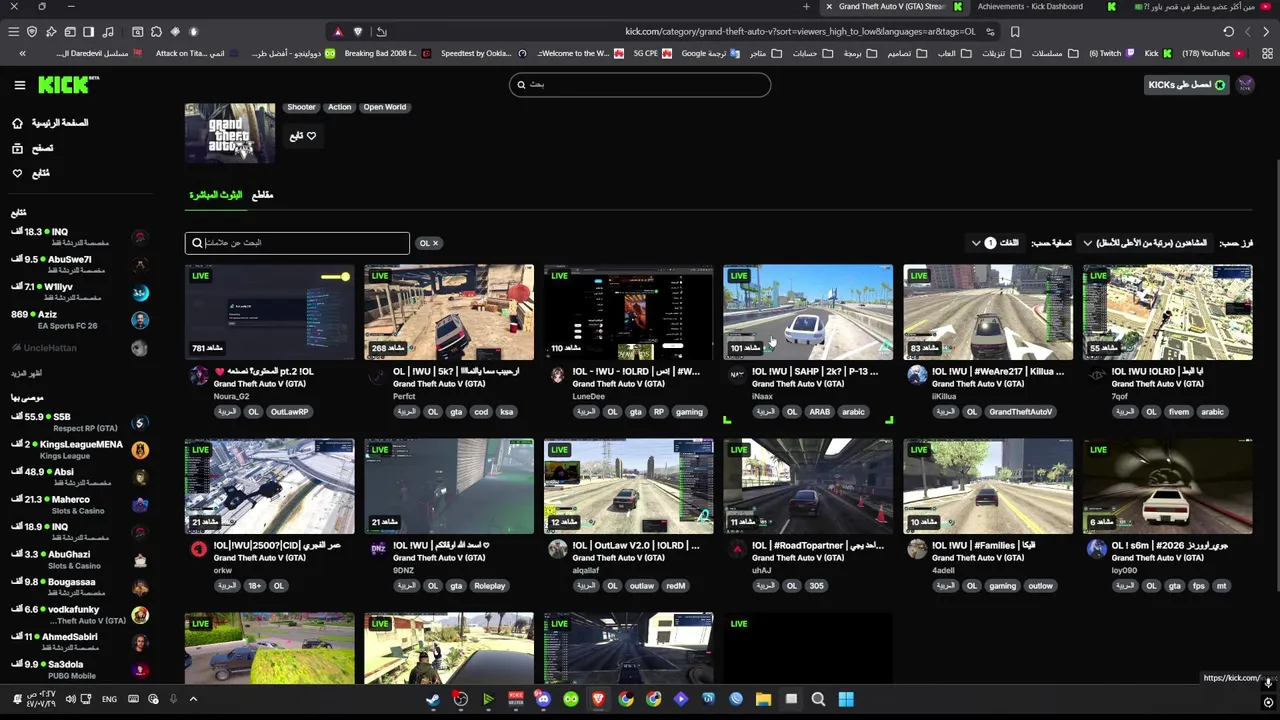
Task: Switch to the Clips tab
Action: [262, 195]
